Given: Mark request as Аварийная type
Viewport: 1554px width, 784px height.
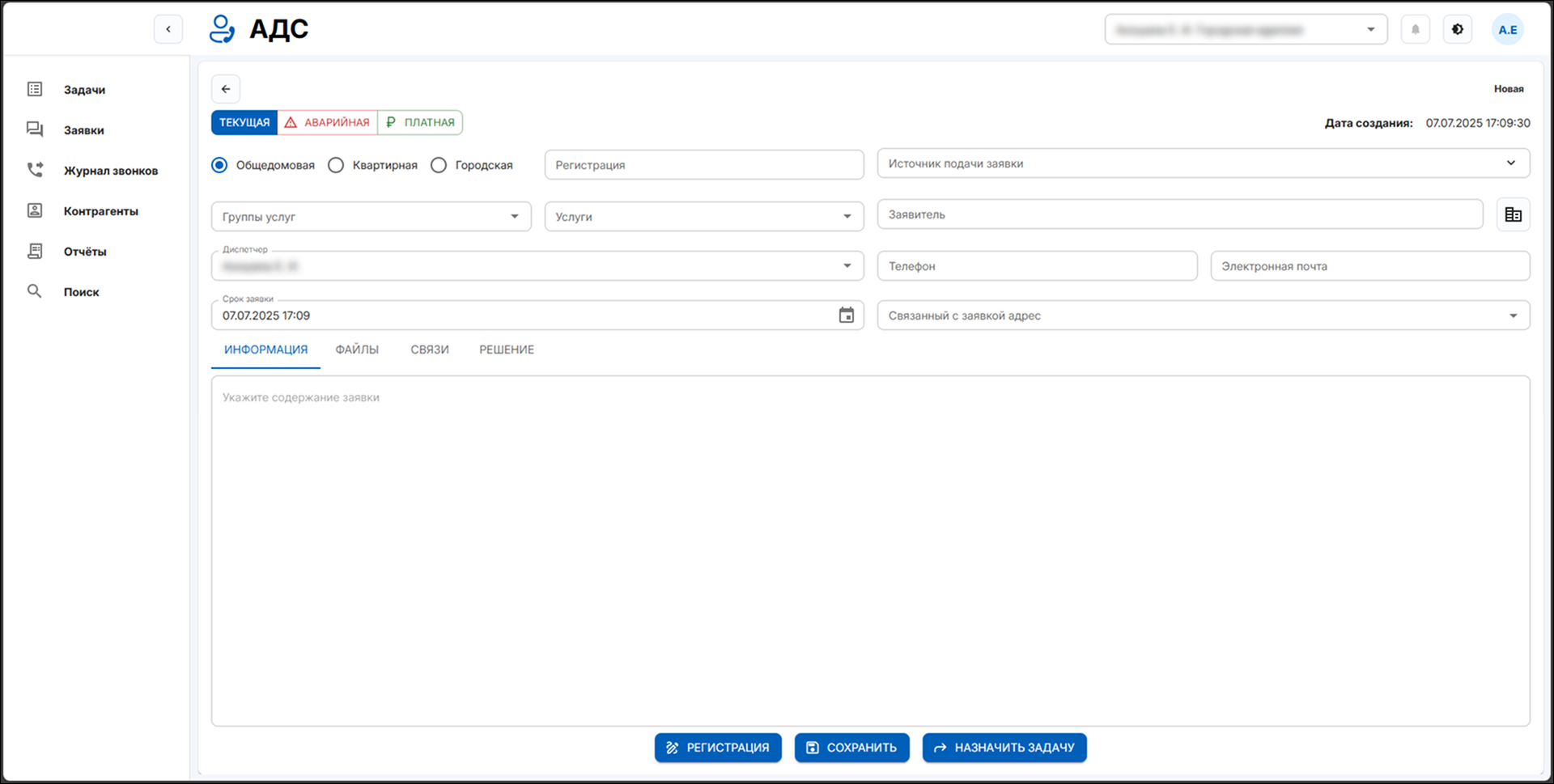Looking at the screenshot, I should 327,122.
